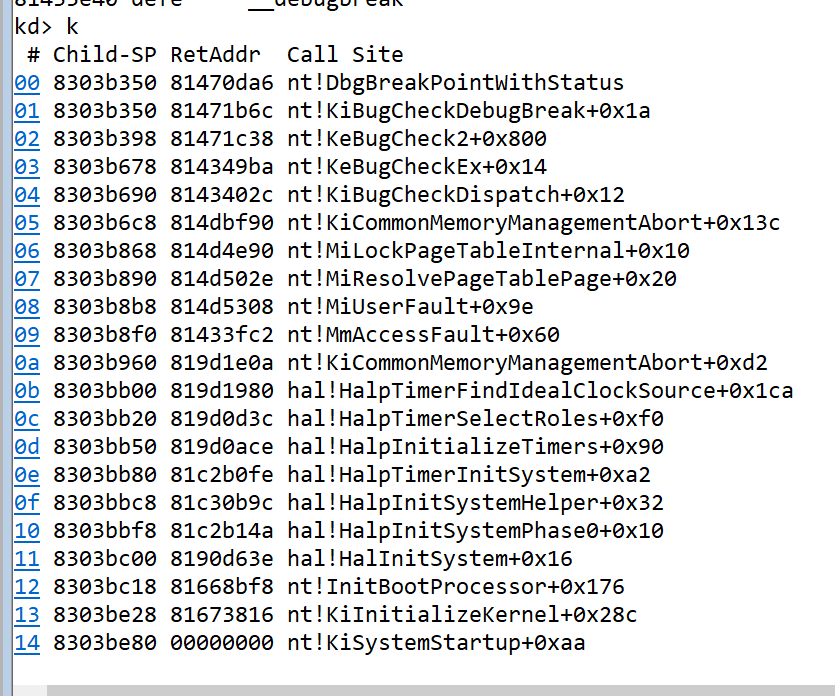Select frame 14 link for KiSystemStartup
This screenshot has height=696, width=835.
pos(27,643)
